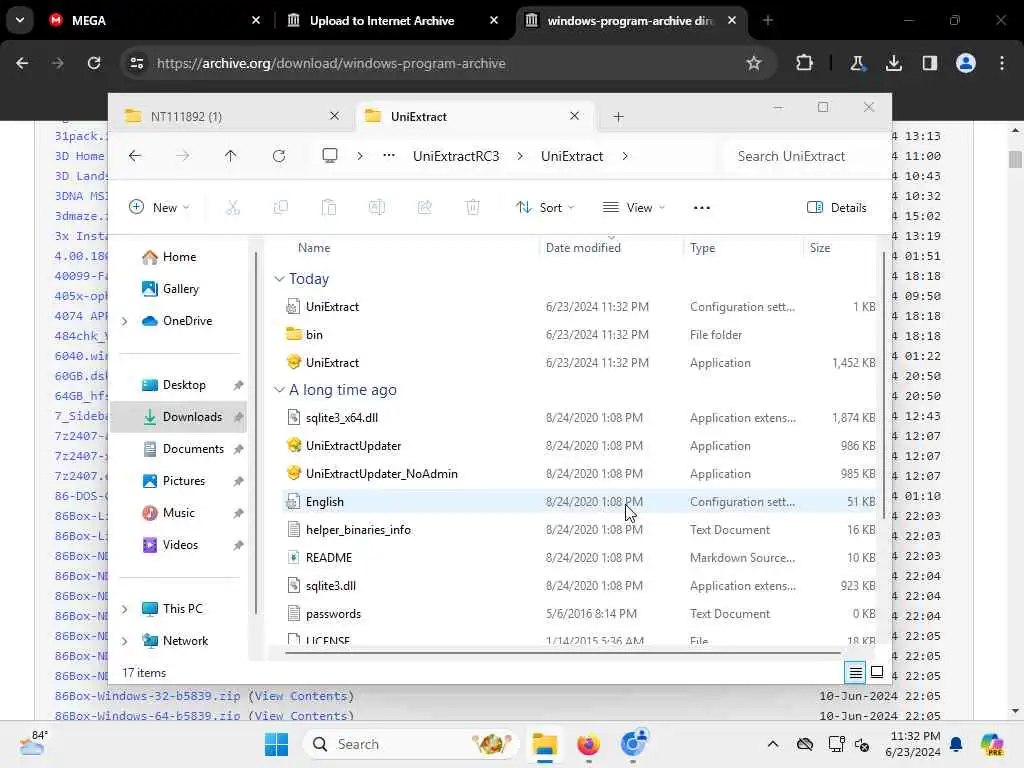The image size is (1024, 768).
Task: Open the New dropdown menu
Action: [x=159, y=208]
